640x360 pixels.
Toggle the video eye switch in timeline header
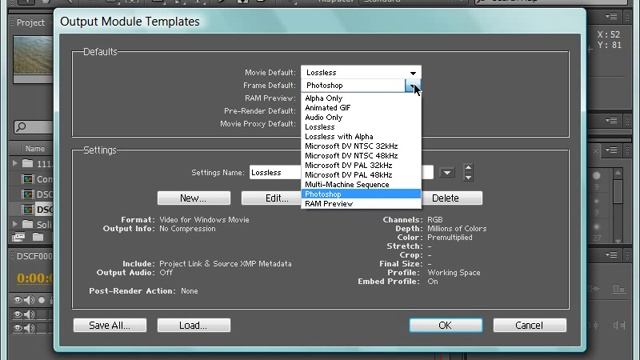18,300
